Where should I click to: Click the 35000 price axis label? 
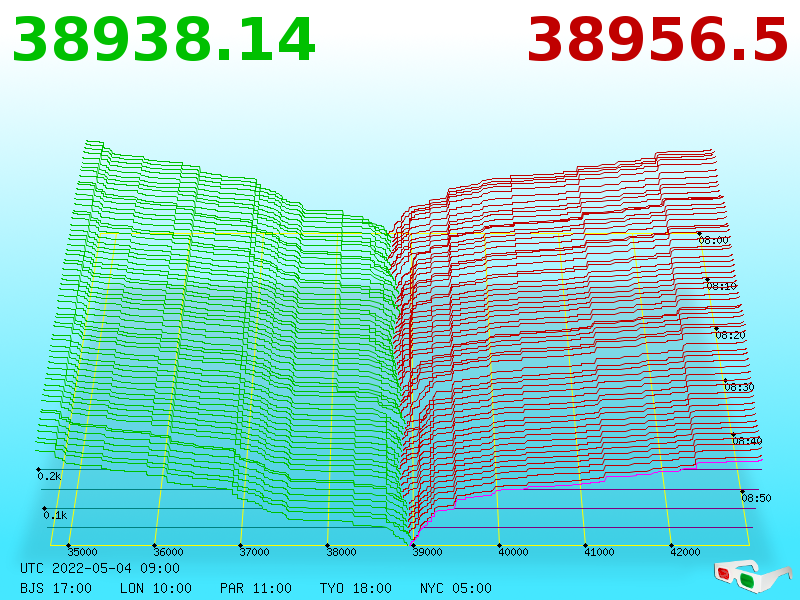coord(83,552)
